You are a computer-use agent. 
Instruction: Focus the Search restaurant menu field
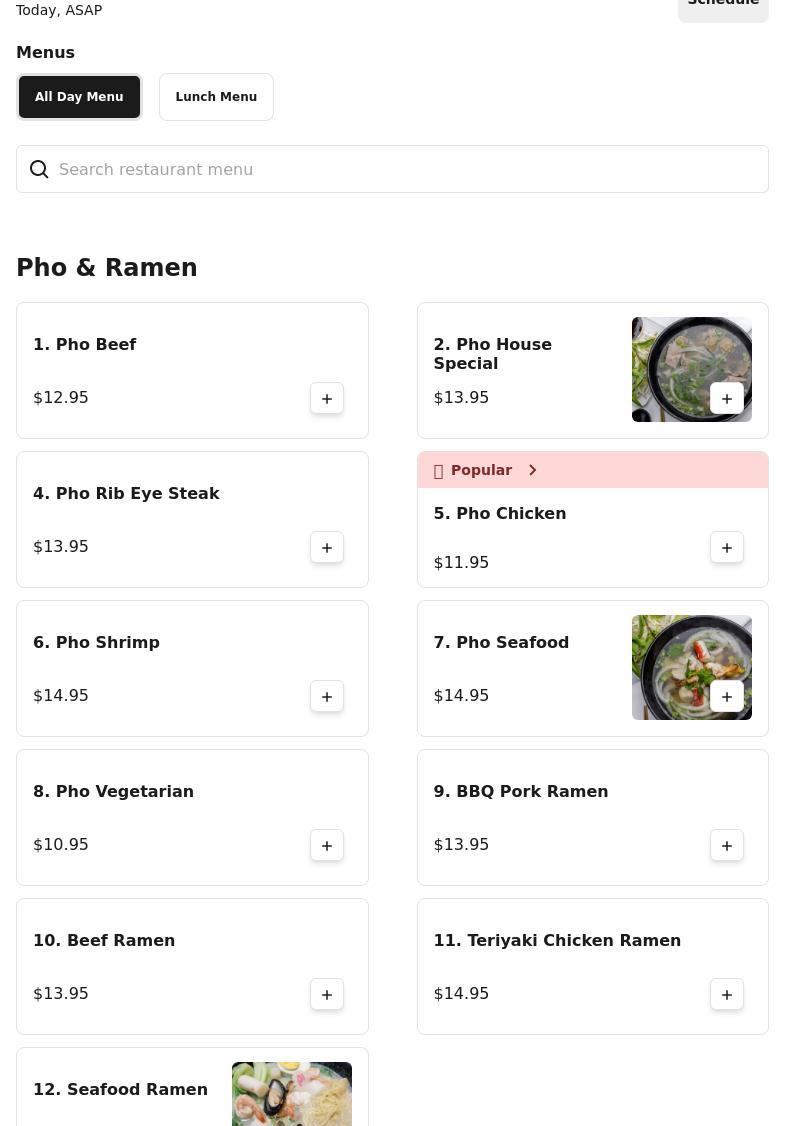(x=400, y=169)
